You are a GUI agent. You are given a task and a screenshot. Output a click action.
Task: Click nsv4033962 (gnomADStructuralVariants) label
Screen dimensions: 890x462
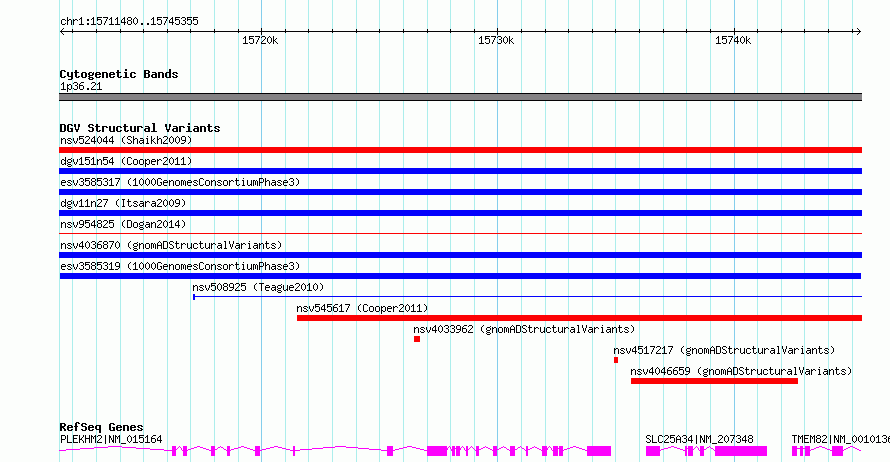(524, 329)
